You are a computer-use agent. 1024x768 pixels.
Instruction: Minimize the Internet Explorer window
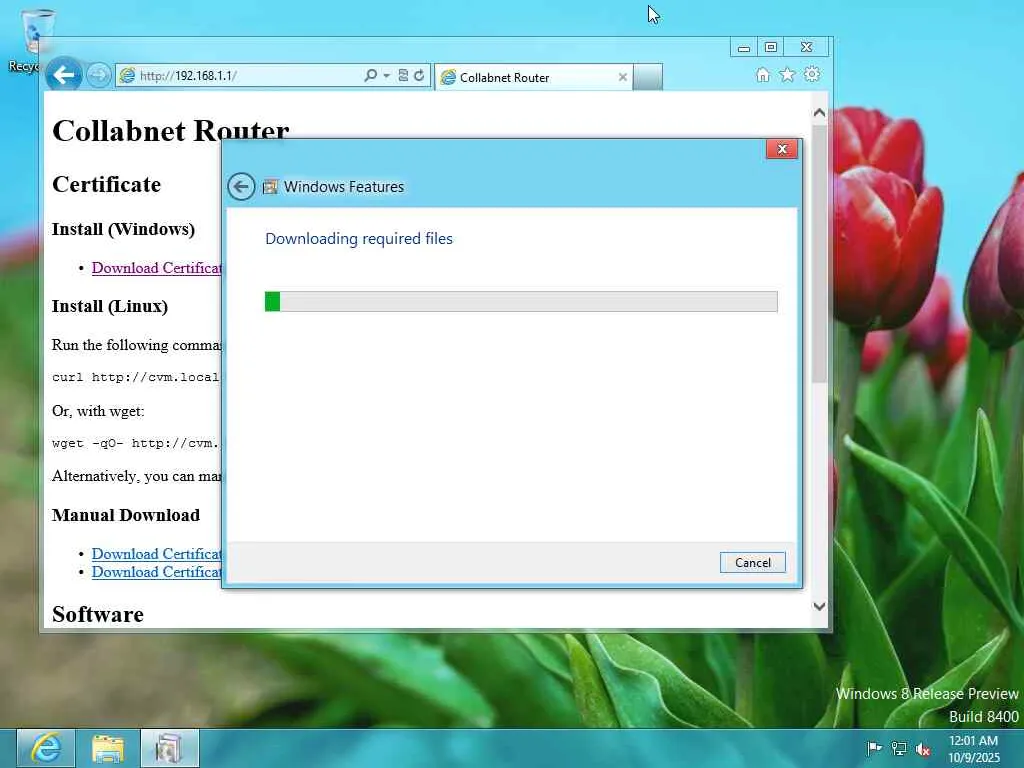coord(744,48)
